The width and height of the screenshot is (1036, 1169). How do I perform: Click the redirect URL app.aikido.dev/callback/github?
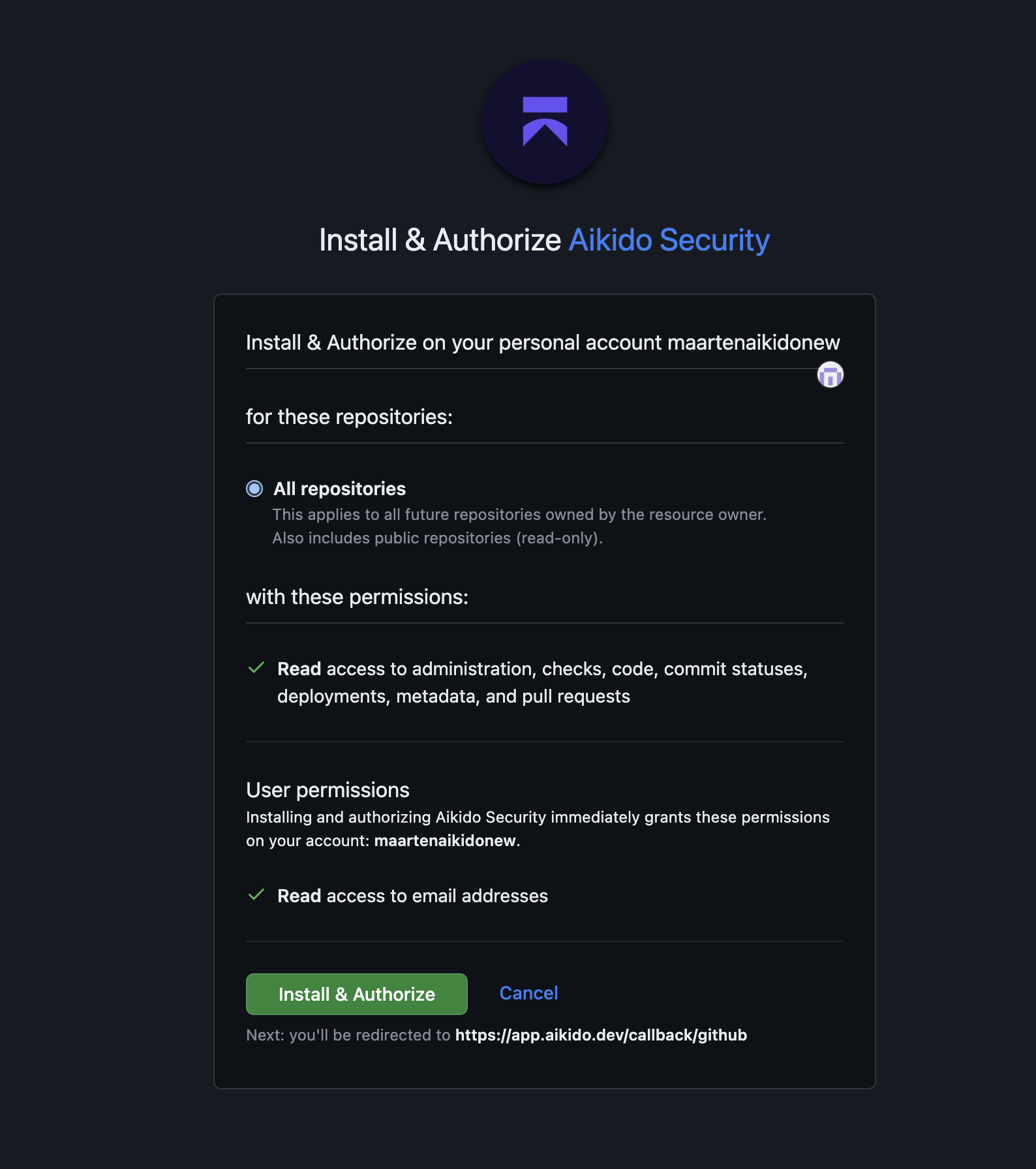601,1035
